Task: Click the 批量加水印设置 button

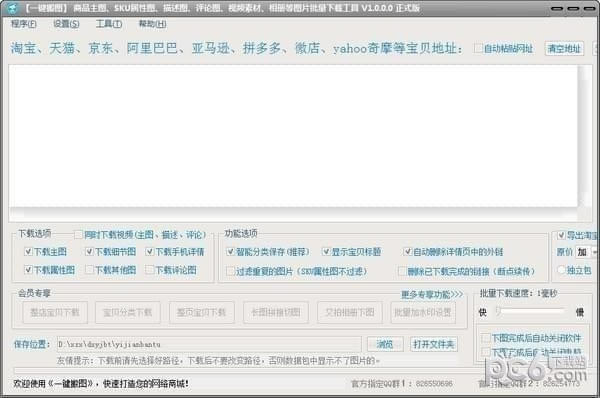Action: coord(423,312)
